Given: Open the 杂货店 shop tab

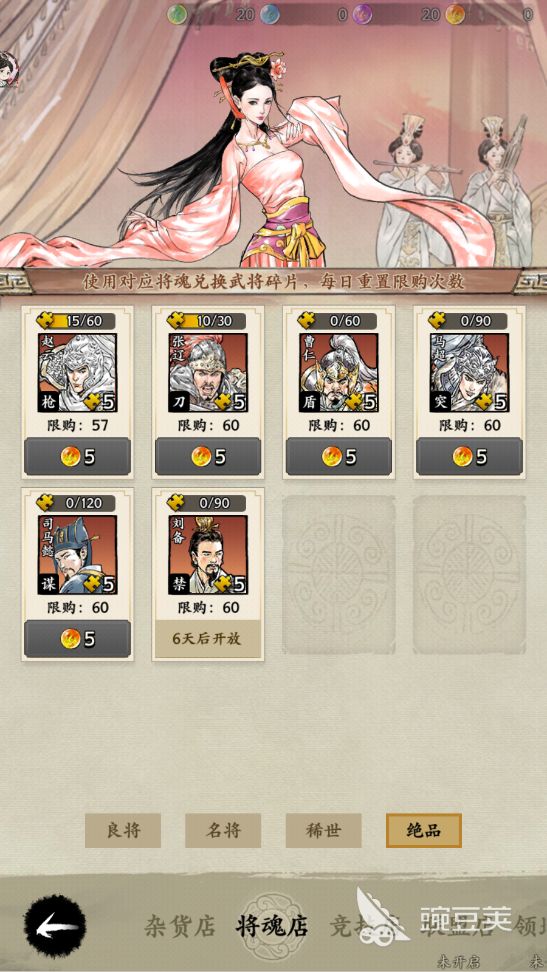Looking at the screenshot, I should click(x=180, y=927).
